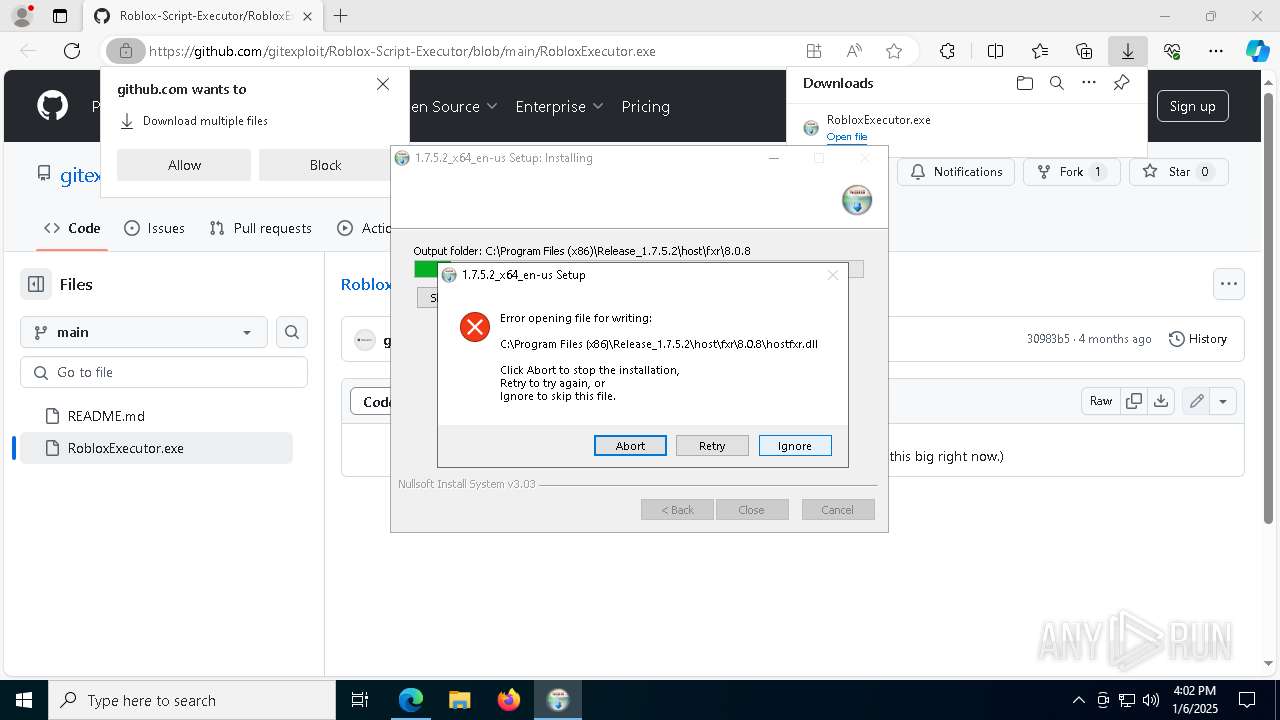Open the Collections icon
Viewport: 1280px width, 720px height.
tap(1084, 51)
